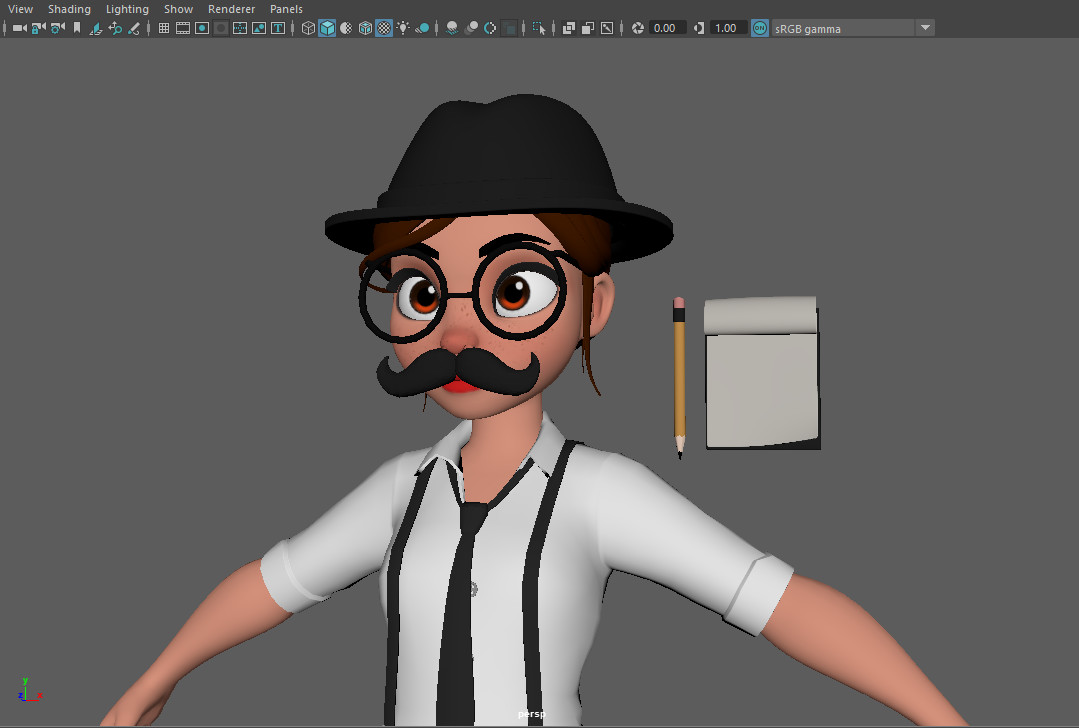1079x728 pixels.
Task: Toggle Smooth Shade All cube icon
Action: coord(327,28)
